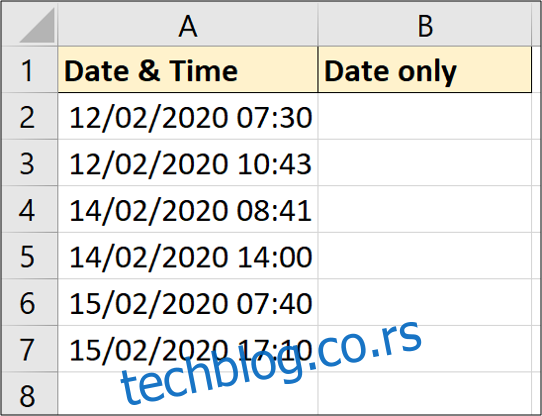Viewport: 542px width, 416px height.
Task: Select cell with 12/02/2020 10:43
Action: pyautogui.click(x=188, y=163)
